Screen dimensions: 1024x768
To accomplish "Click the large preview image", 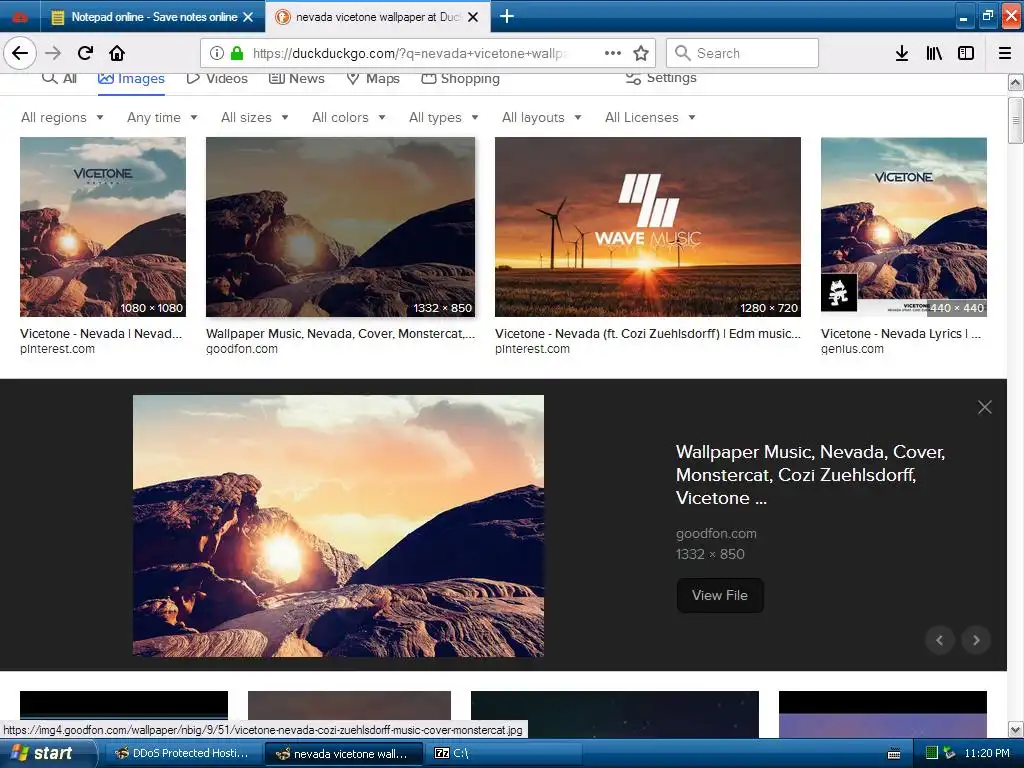I will pos(338,526).
